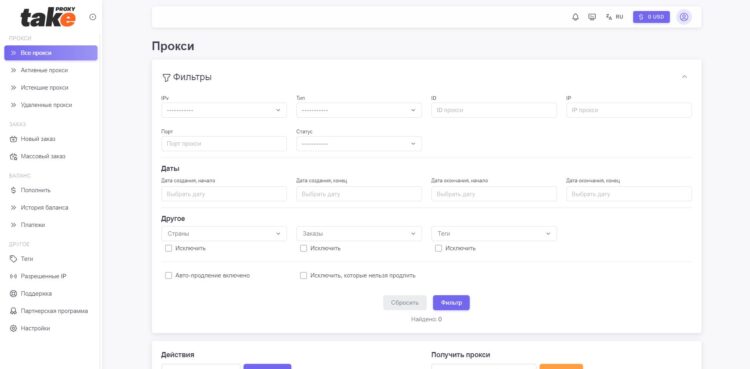The image size is (750, 369).
Task: Check Исключить under Заказы
Action: [303, 248]
